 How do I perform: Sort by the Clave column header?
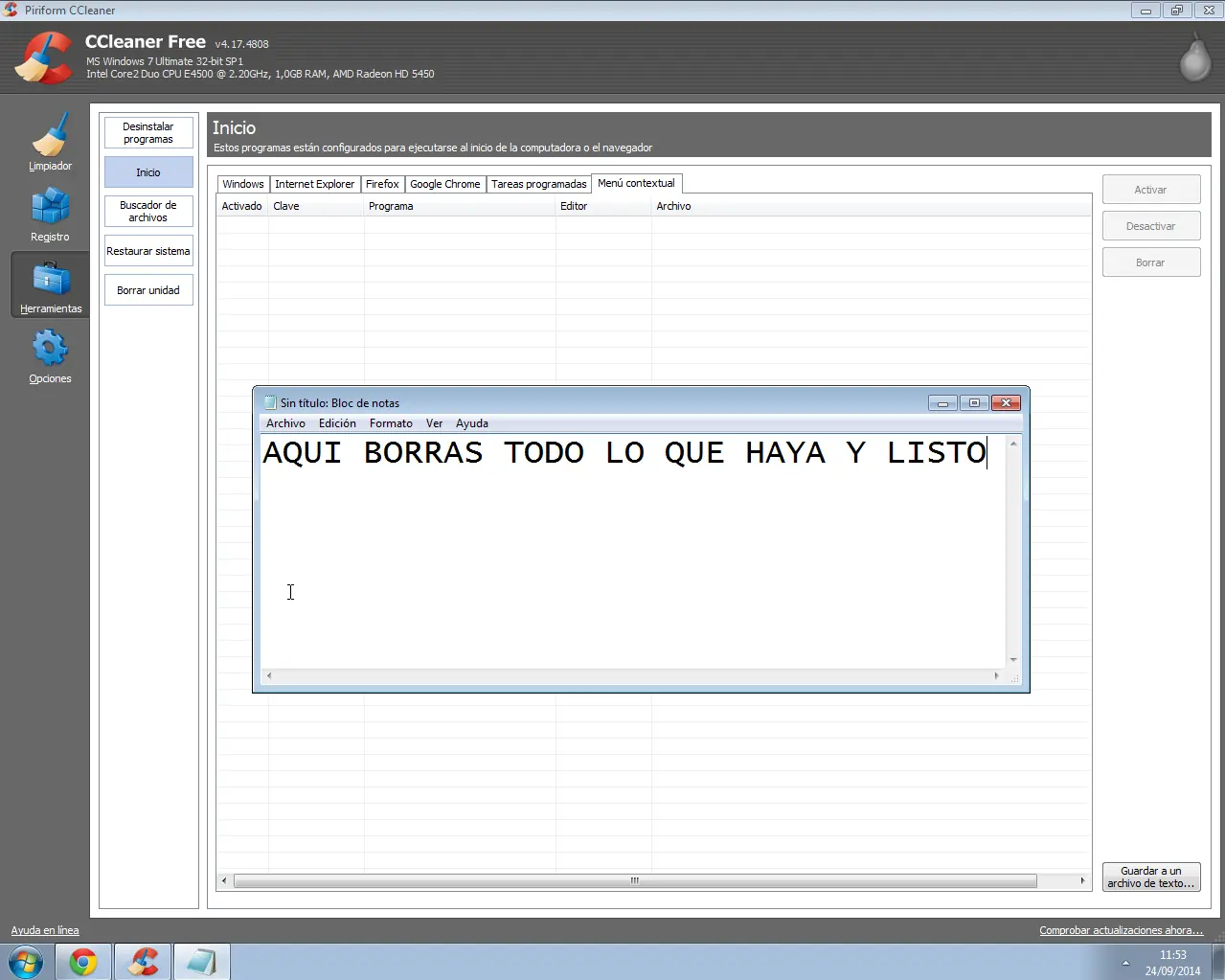point(316,206)
